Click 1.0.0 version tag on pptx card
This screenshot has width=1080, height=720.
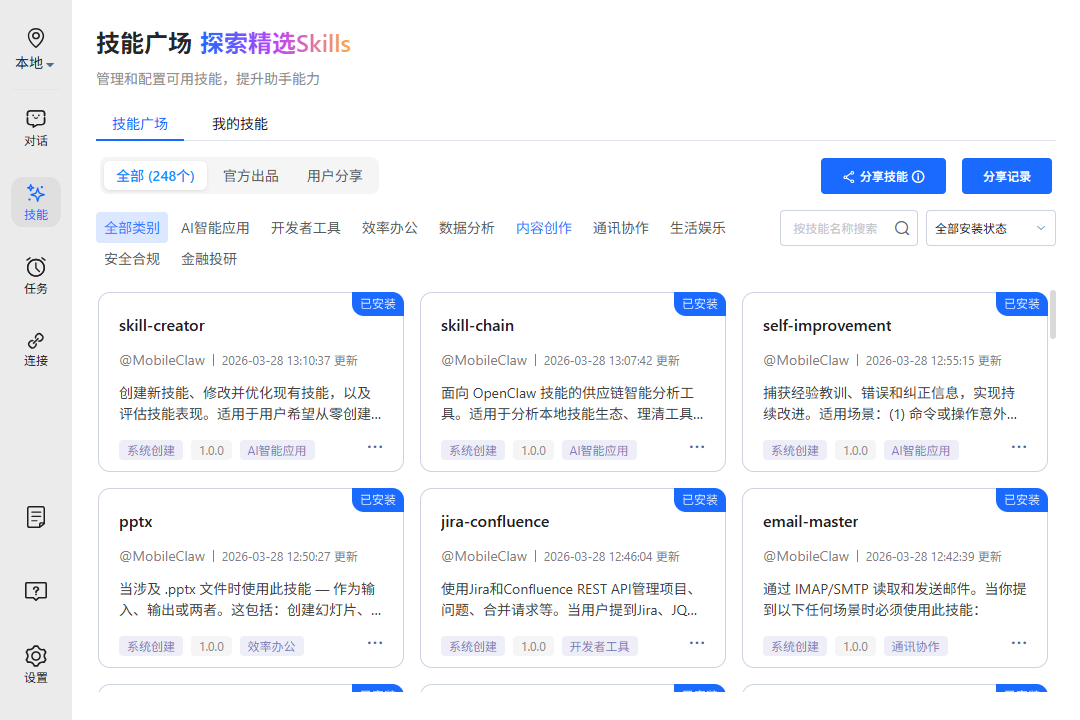tap(211, 646)
